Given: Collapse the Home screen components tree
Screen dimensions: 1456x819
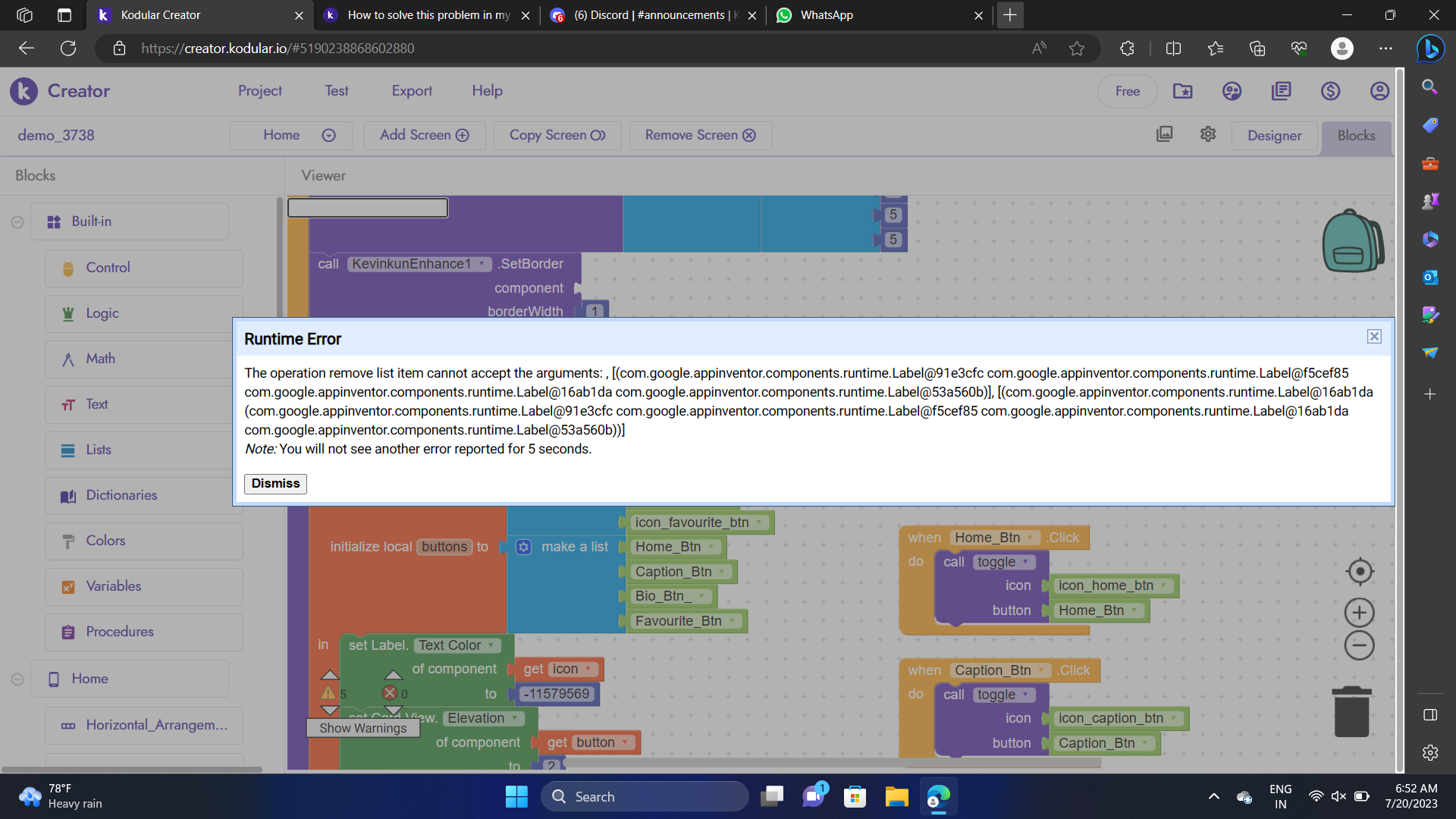Looking at the screenshot, I should click(x=17, y=679).
